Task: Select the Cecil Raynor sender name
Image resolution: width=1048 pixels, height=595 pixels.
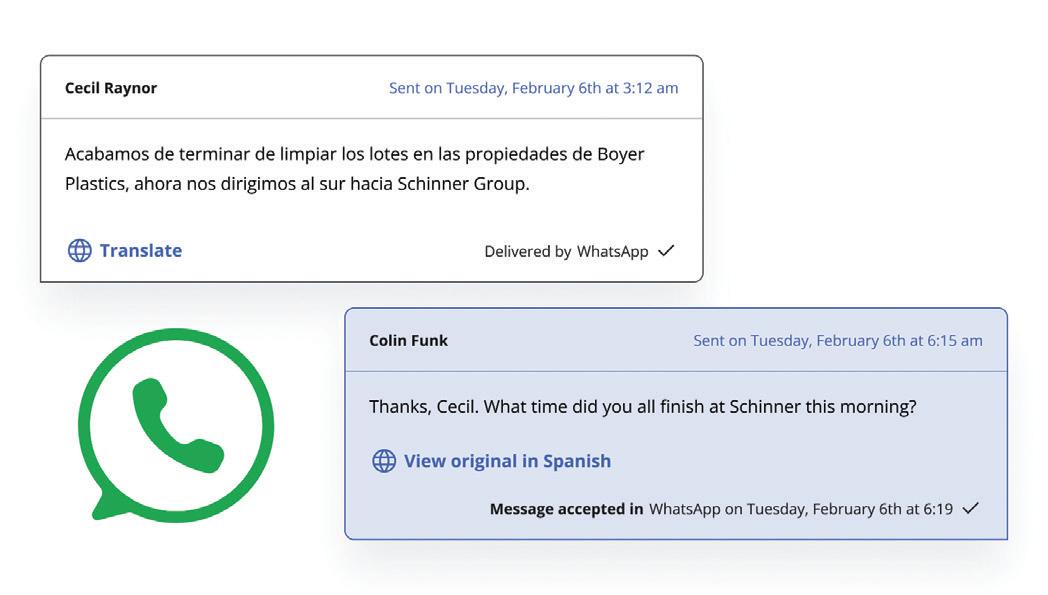Action: 111,88
